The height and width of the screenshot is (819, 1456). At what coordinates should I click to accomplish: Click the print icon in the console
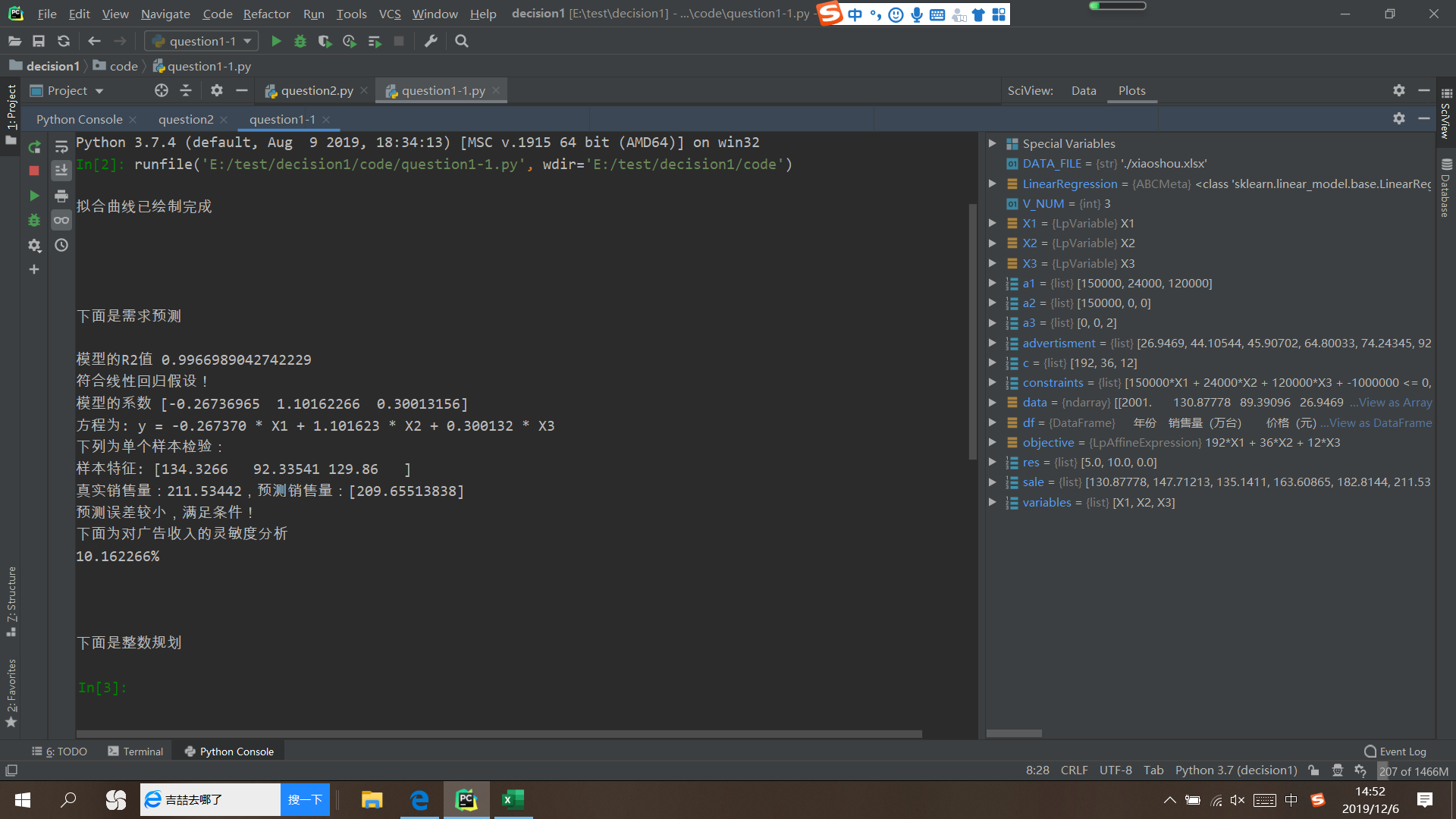(x=61, y=196)
